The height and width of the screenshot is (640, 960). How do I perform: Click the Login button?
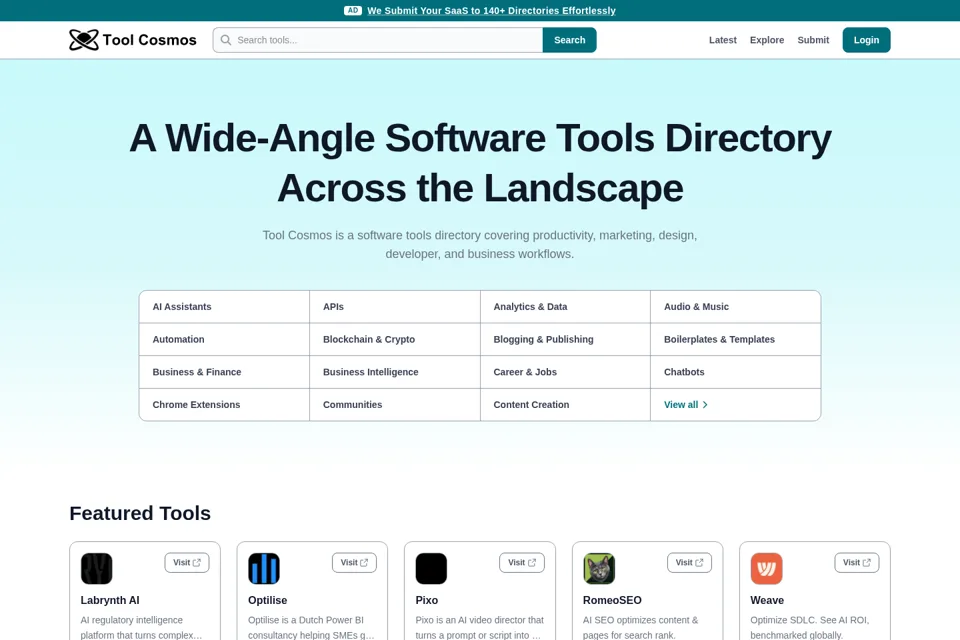pyautogui.click(x=866, y=40)
